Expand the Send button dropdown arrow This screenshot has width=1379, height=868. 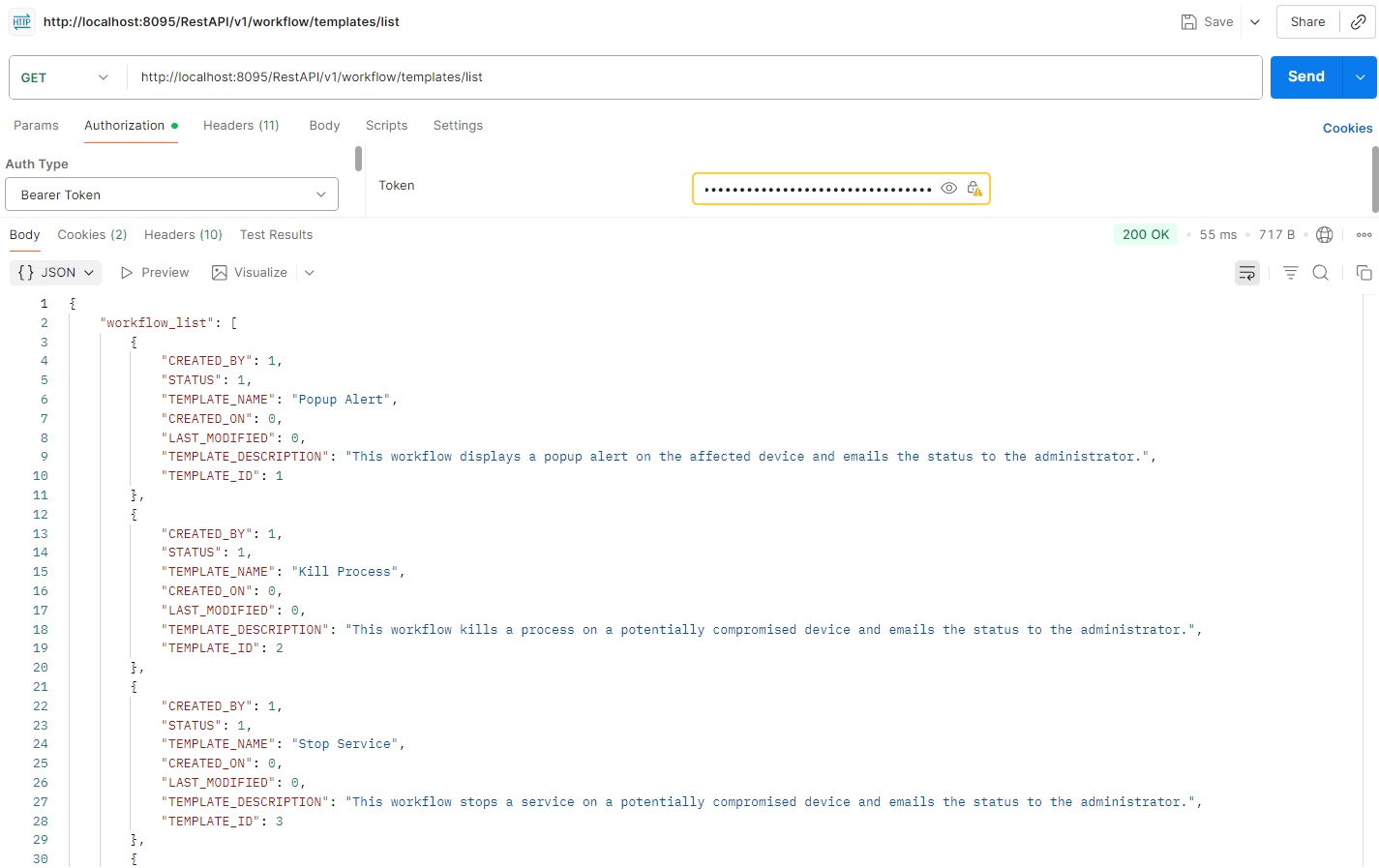(1362, 75)
